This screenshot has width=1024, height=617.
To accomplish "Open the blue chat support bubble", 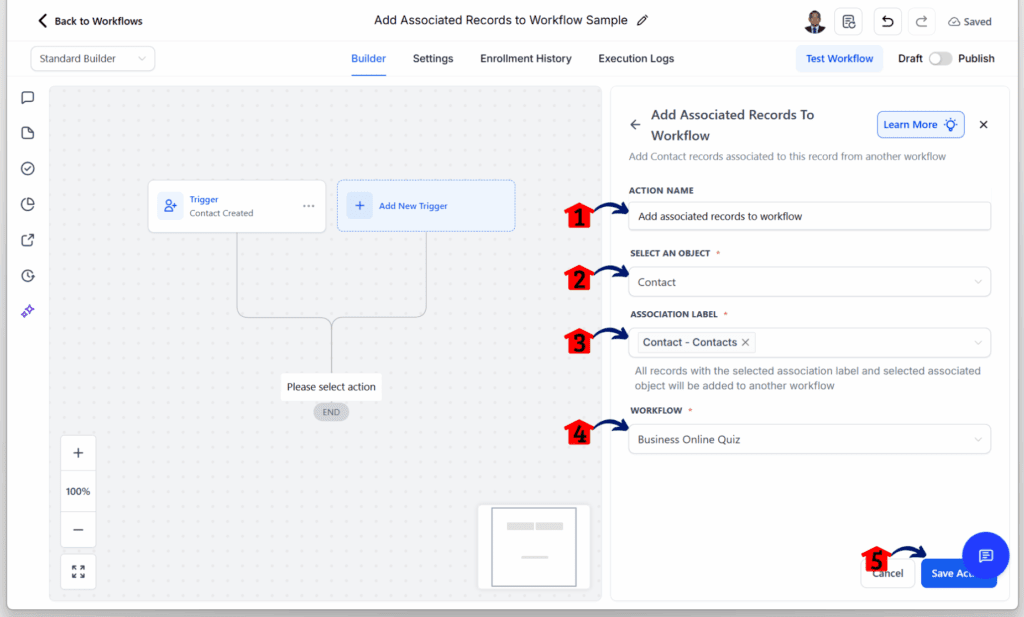I will click(985, 556).
